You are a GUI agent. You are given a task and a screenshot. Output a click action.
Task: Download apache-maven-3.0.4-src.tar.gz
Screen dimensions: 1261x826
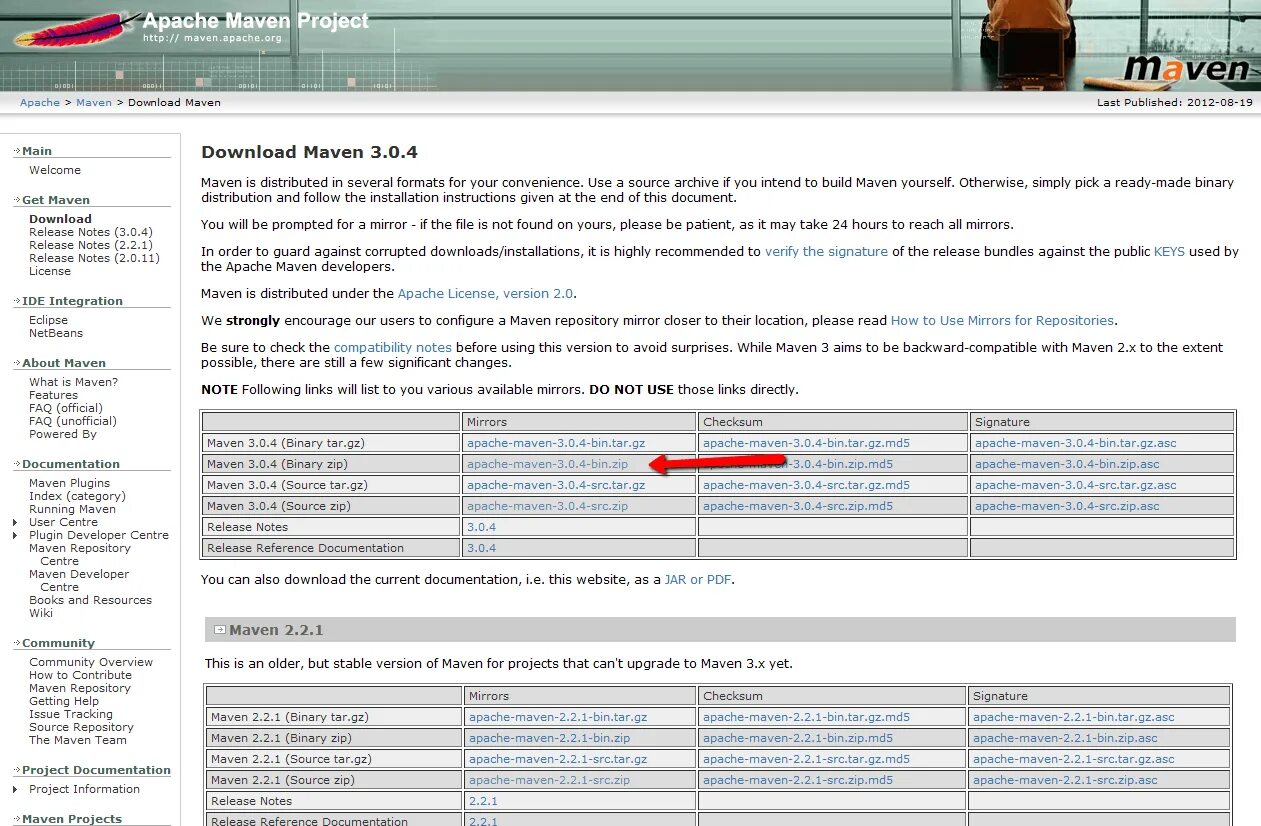[556, 485]
